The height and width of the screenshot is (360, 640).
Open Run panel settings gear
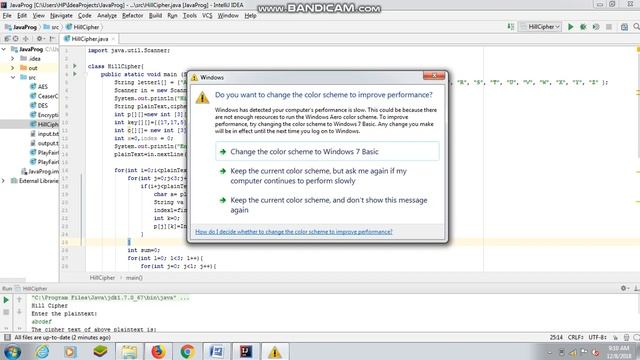point(624,288)
